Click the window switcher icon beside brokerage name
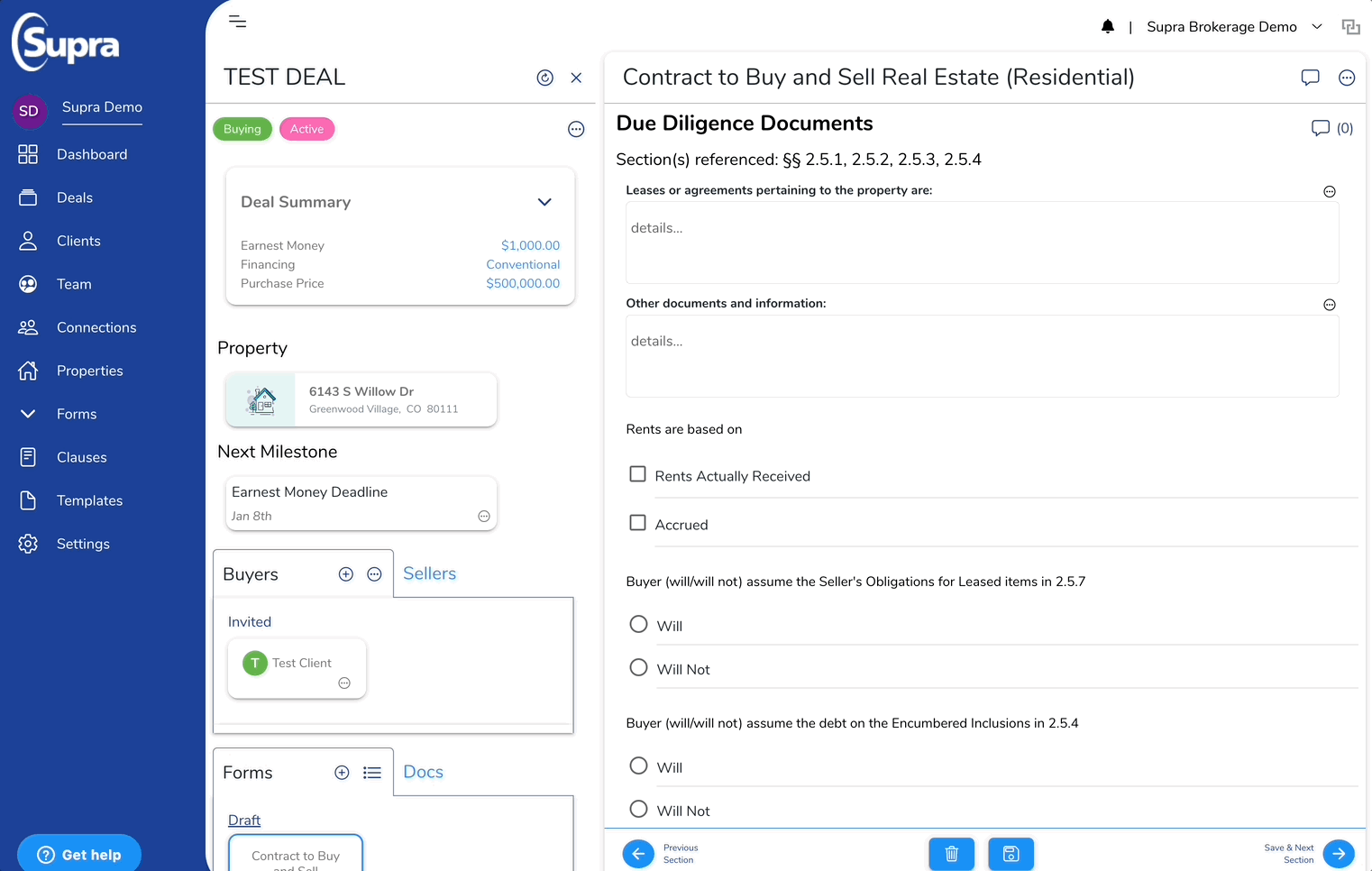 [1350, 27]
